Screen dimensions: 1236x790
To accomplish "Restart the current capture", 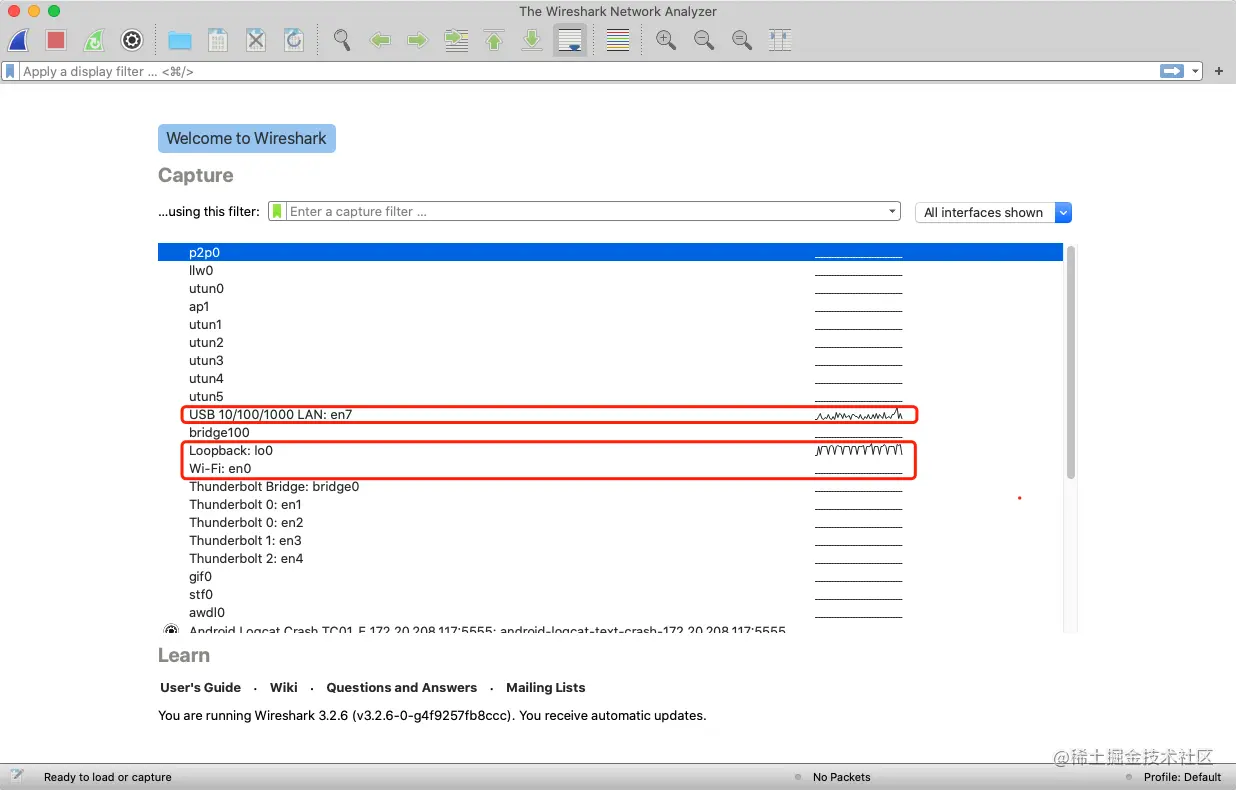I will click(x=94, y=40).
